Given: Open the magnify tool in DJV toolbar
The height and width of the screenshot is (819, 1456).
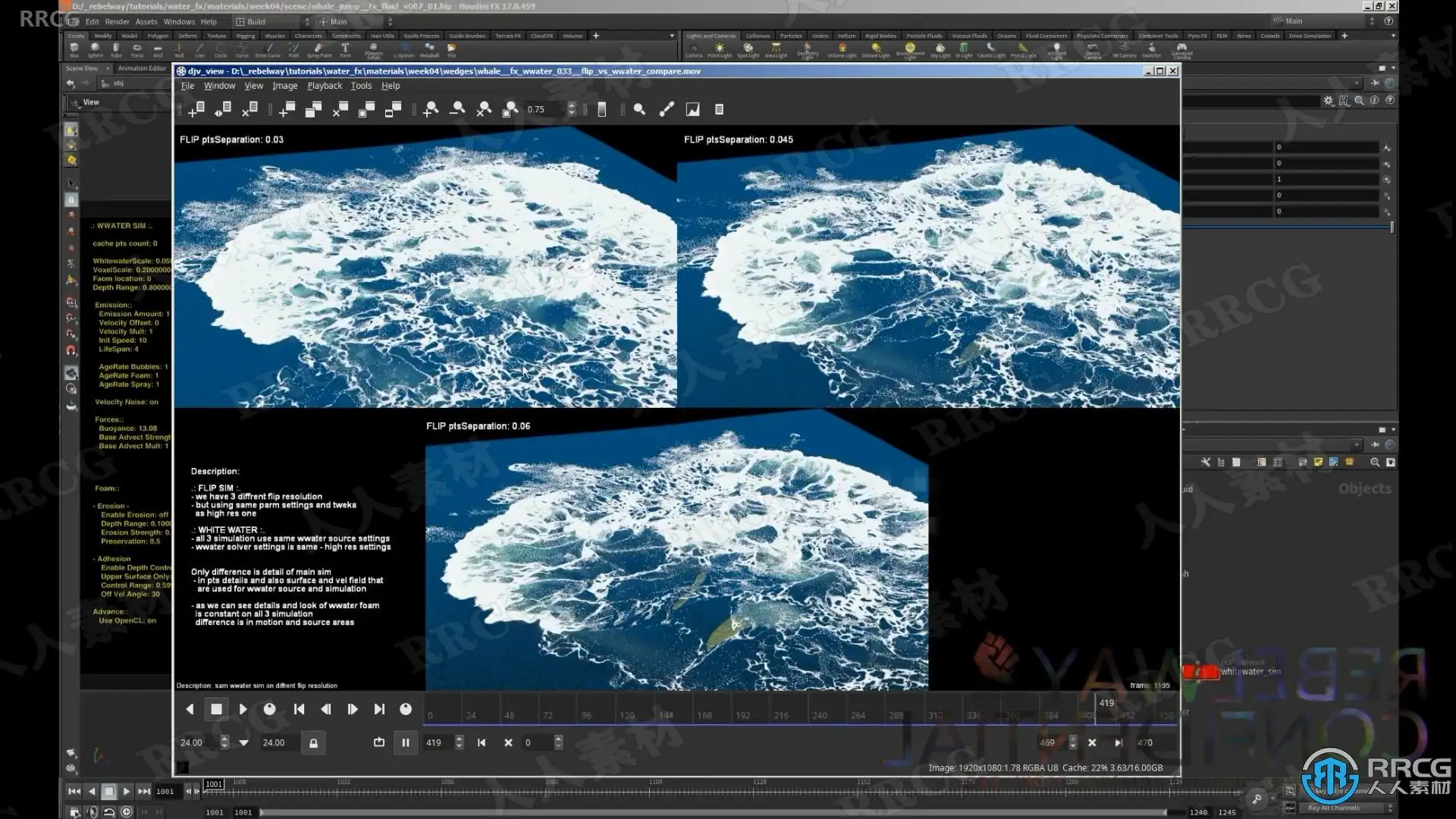Looking at the screenshot, I should click(639, 109).
